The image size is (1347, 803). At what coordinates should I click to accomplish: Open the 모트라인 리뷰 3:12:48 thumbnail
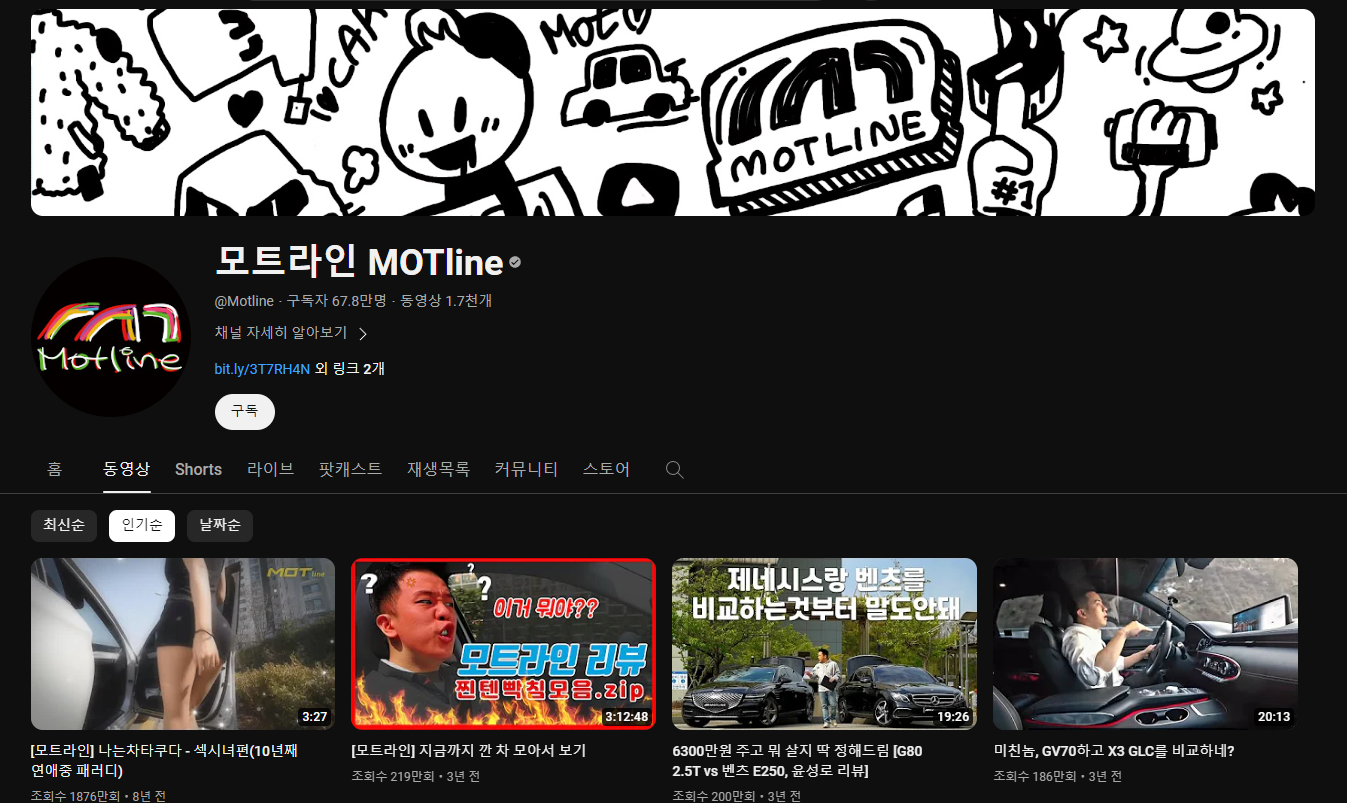tap(504, 644)
